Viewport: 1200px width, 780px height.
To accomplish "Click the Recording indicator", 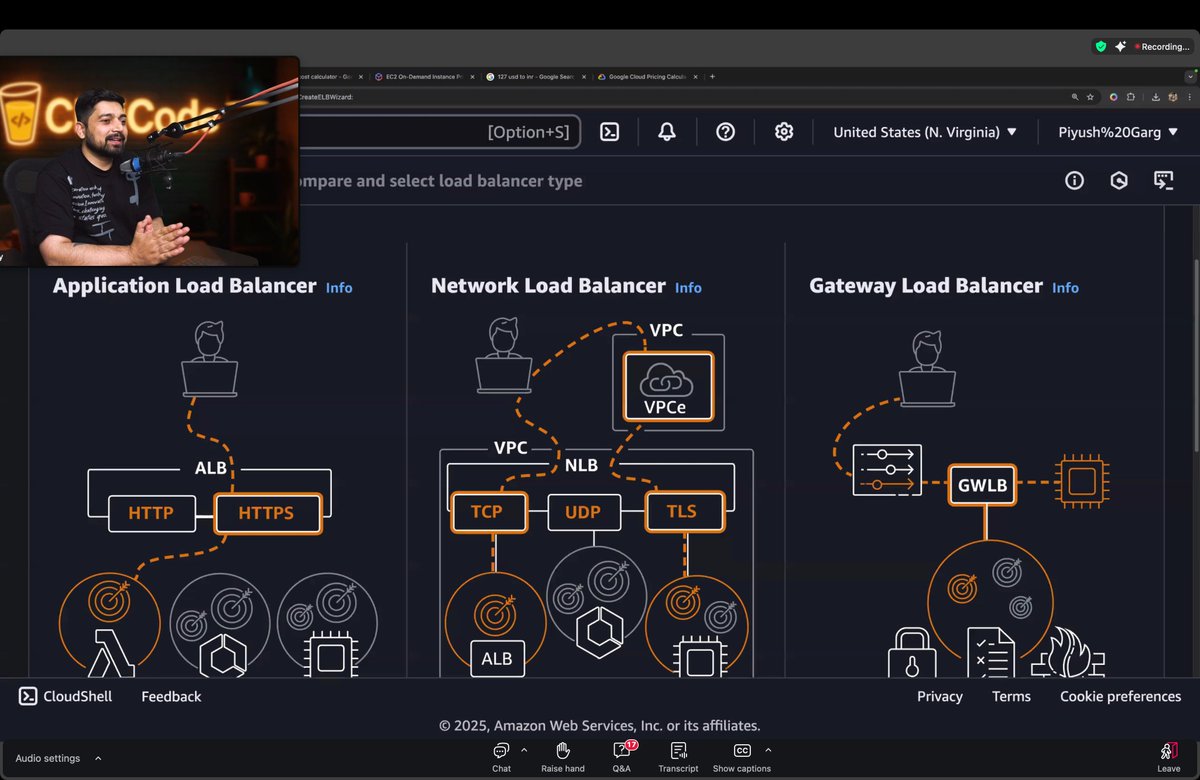I will 1160,46.
